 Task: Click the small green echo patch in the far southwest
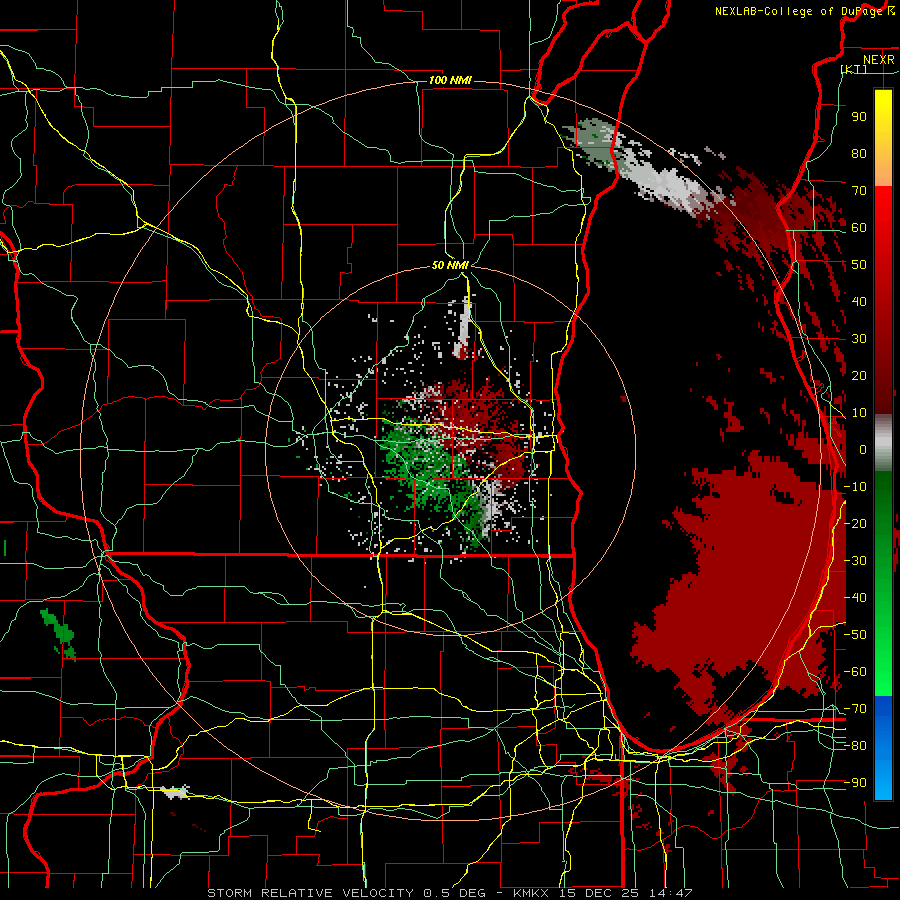[59, 633]
